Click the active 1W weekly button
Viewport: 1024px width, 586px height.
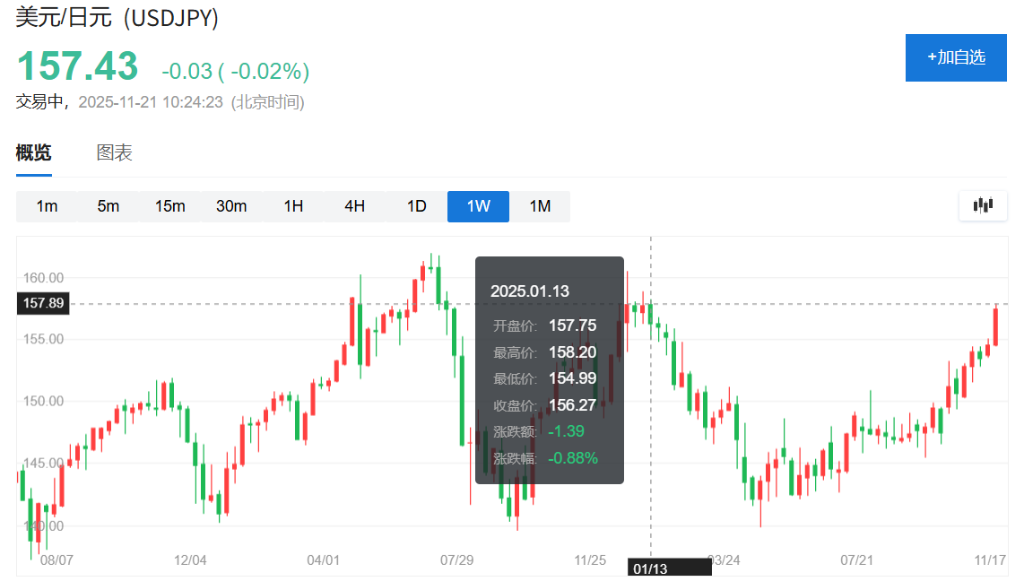pyautogui.click(x=478, y=206)
